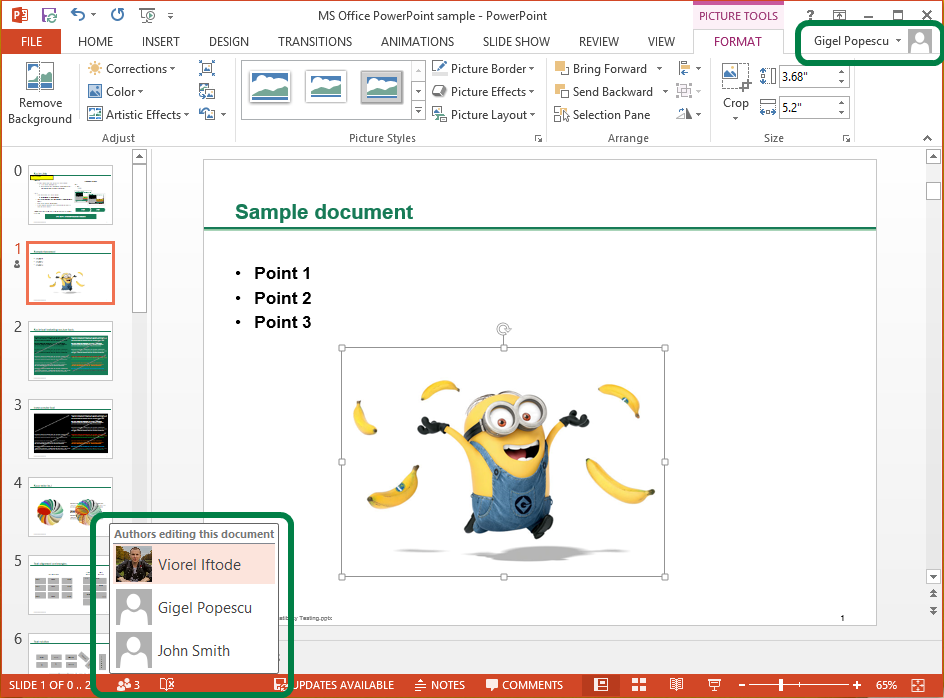Switch to Reading view

(x=676, y=685)
